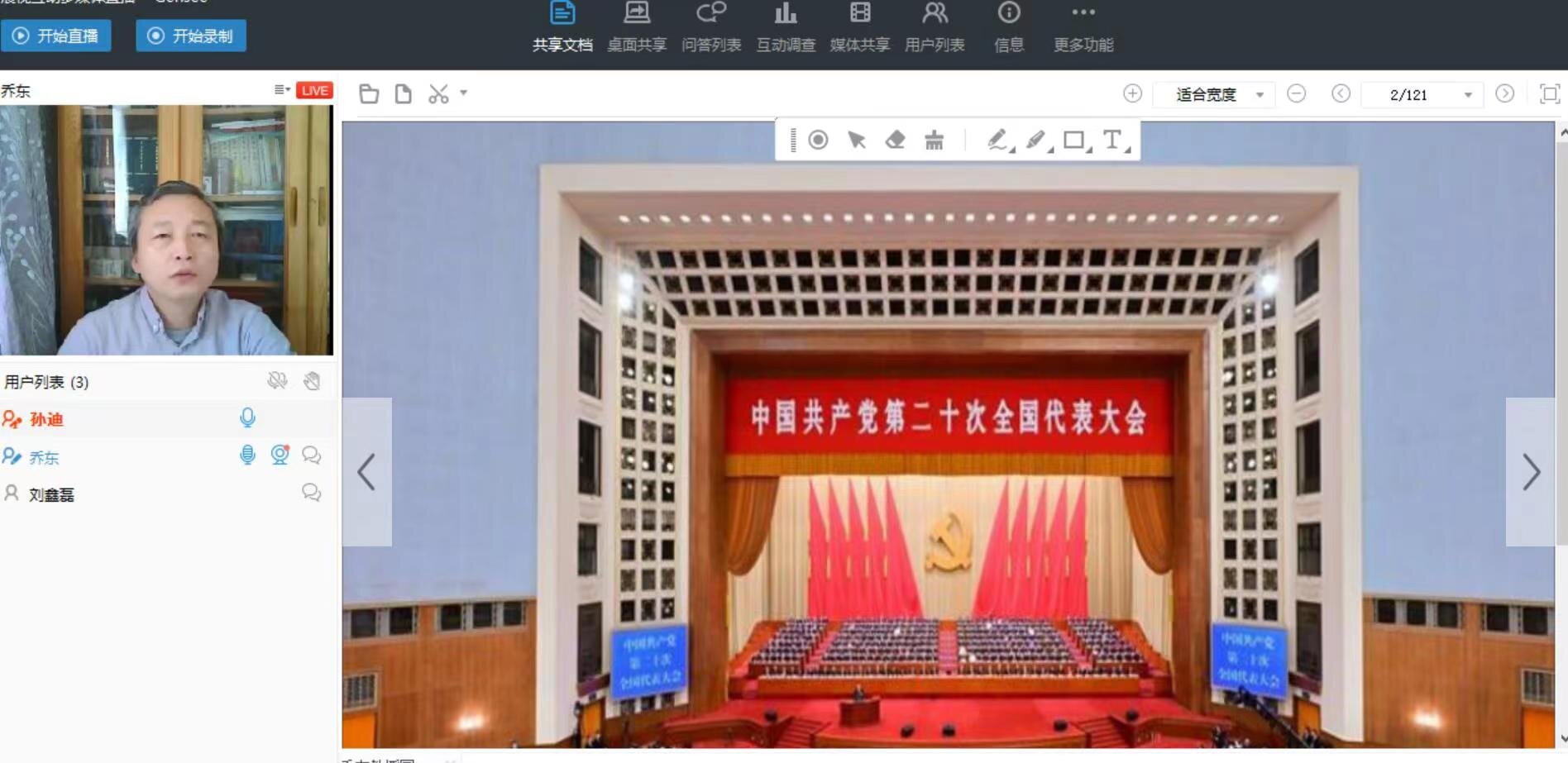
Task: Open document folder icon
Action: (x=369, y=94)
